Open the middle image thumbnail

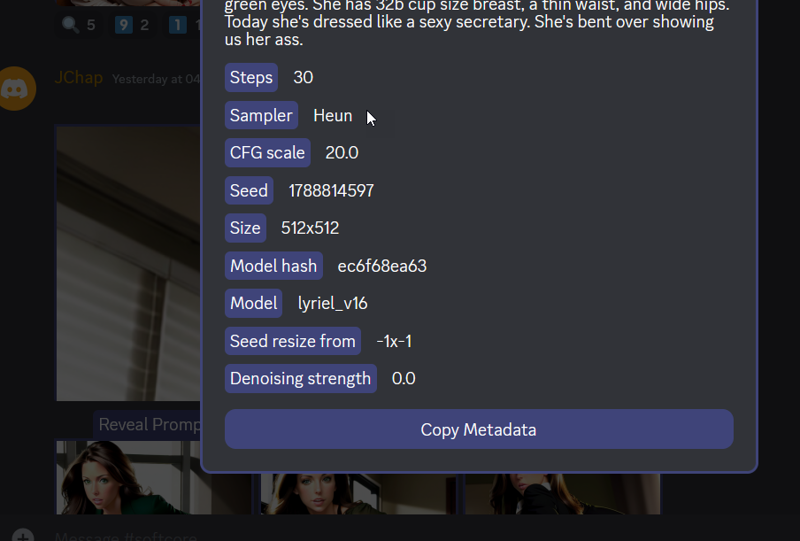[359, 494]
